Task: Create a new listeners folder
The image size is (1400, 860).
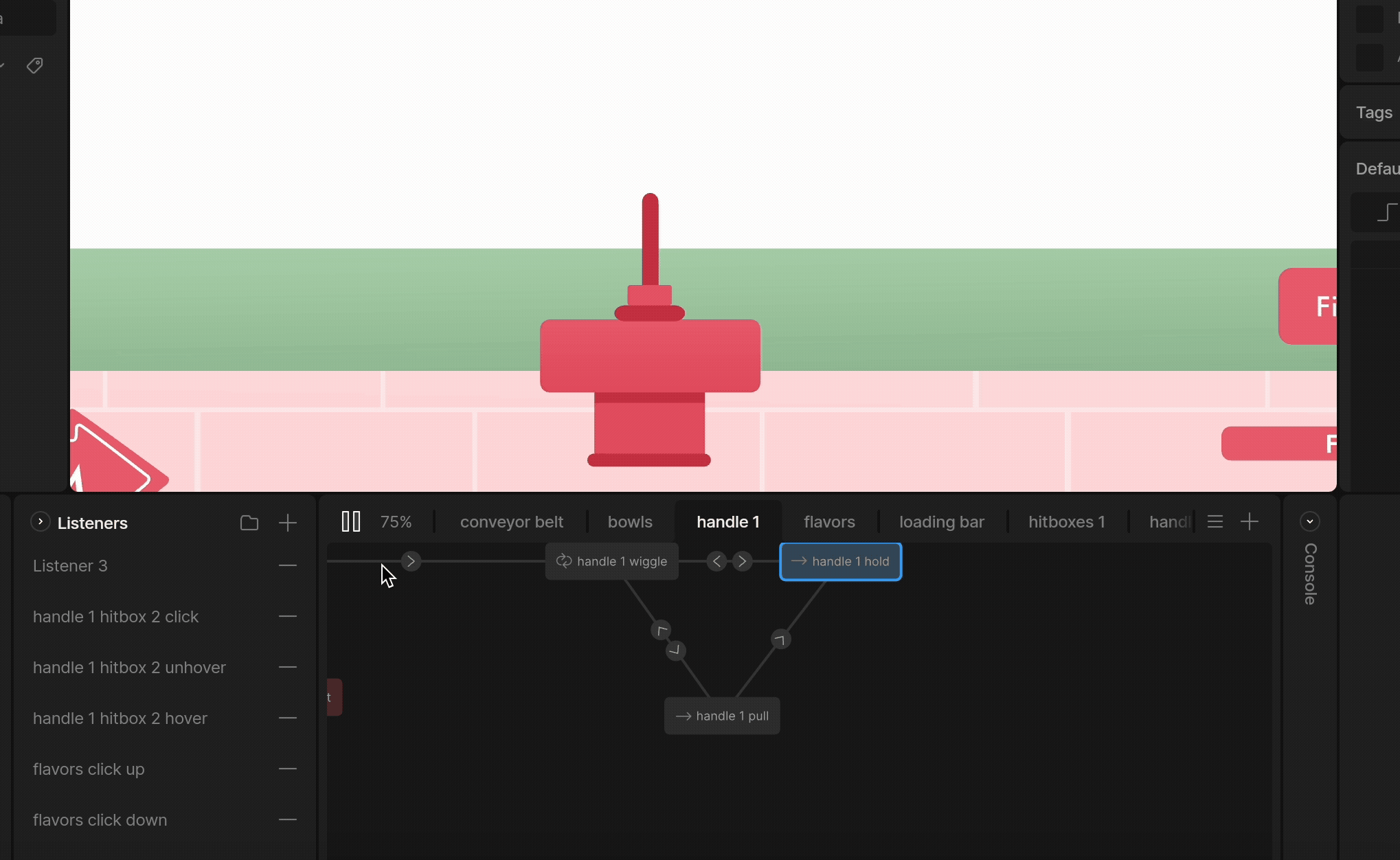Action: click(x=249, y=523)
